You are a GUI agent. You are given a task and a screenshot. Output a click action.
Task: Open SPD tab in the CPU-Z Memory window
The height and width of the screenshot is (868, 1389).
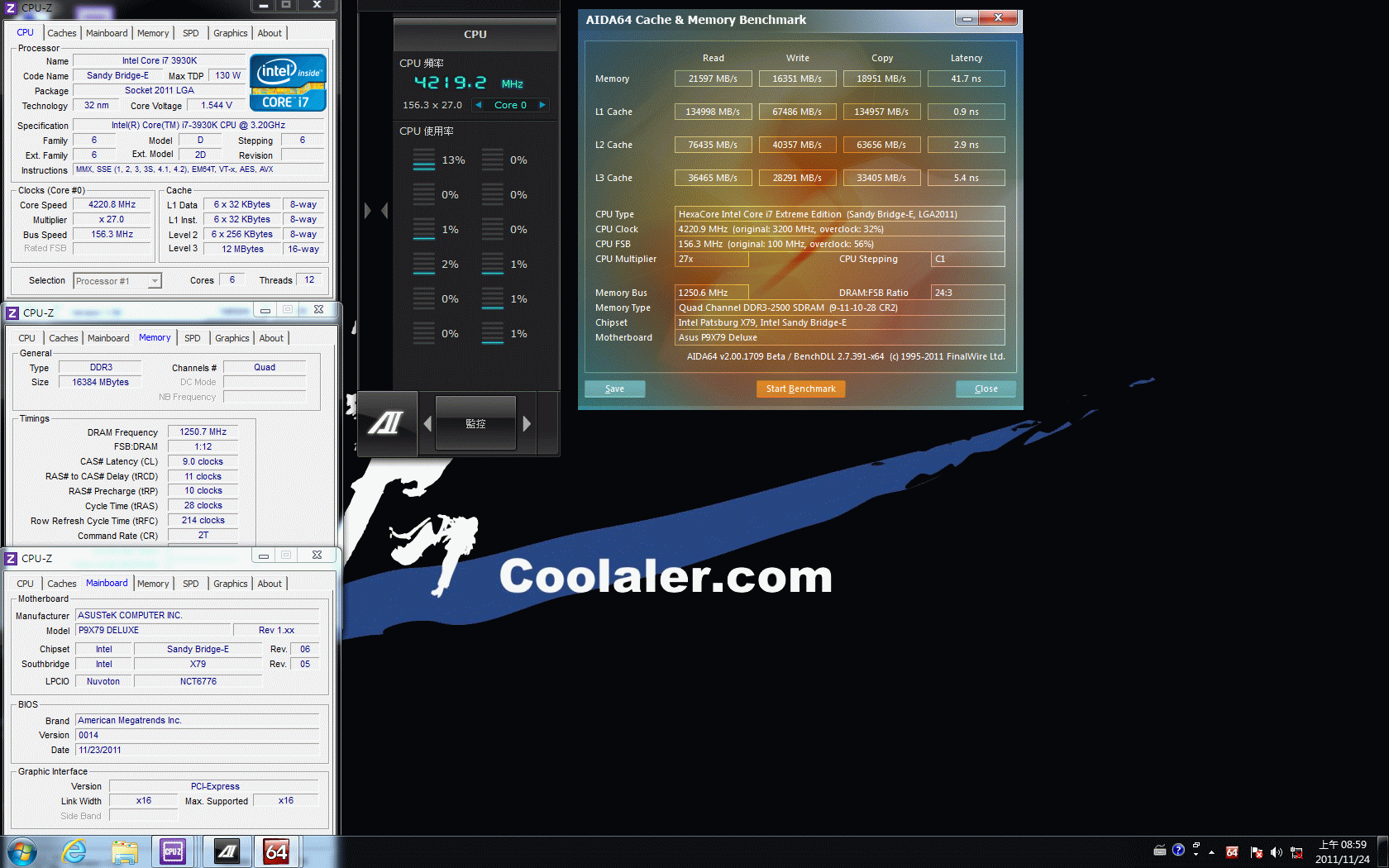pyautogui.click(x=193, y=338)
